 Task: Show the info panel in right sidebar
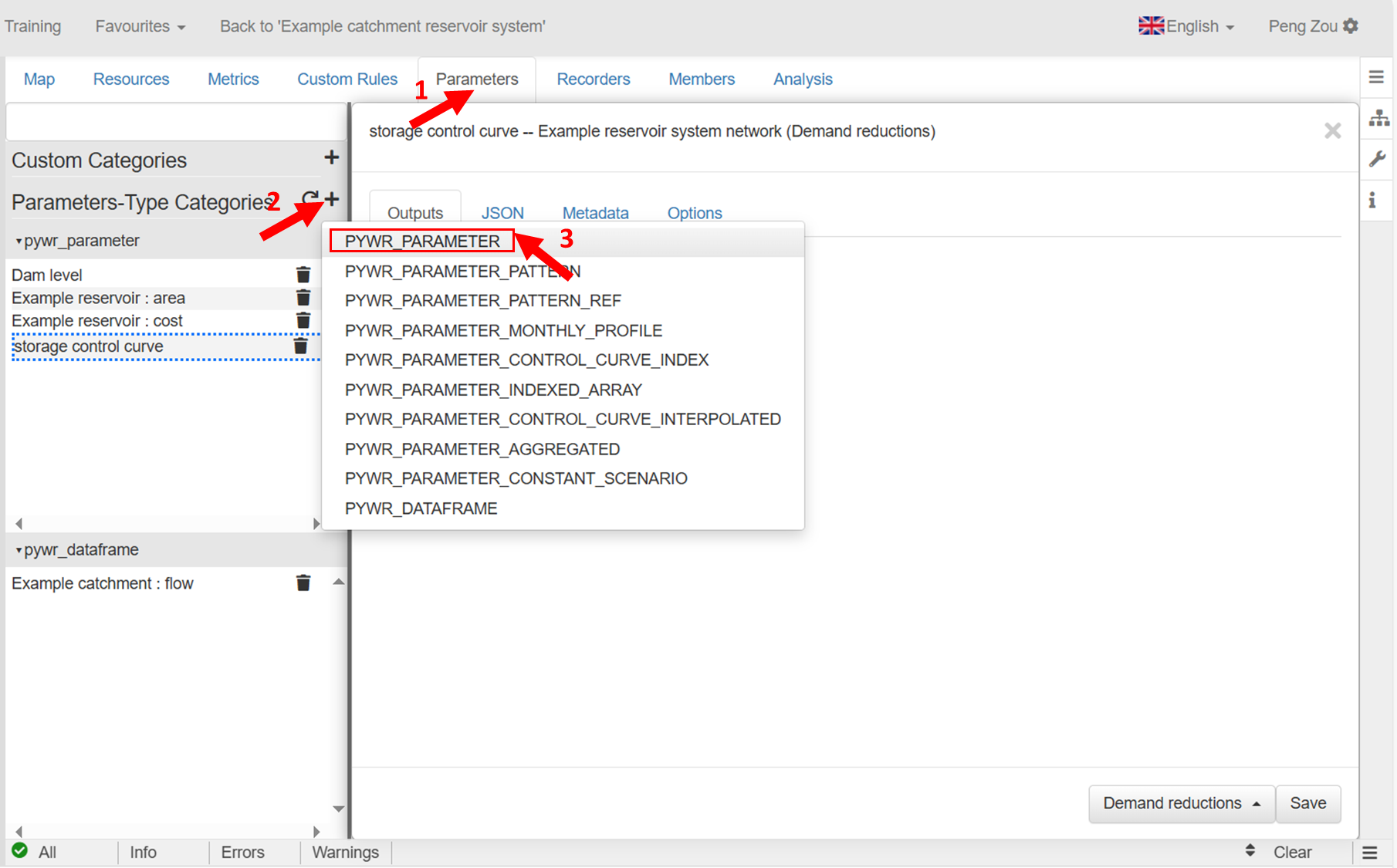click(1372, 201)
